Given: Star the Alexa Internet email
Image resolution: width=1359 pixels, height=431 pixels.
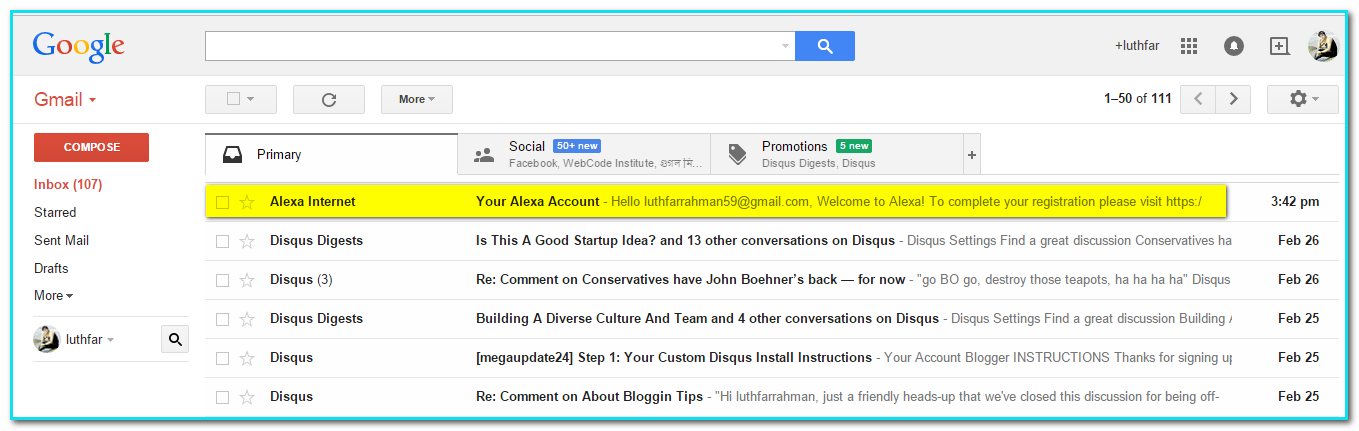Looking at the screenshot, I should pos(247,202).
